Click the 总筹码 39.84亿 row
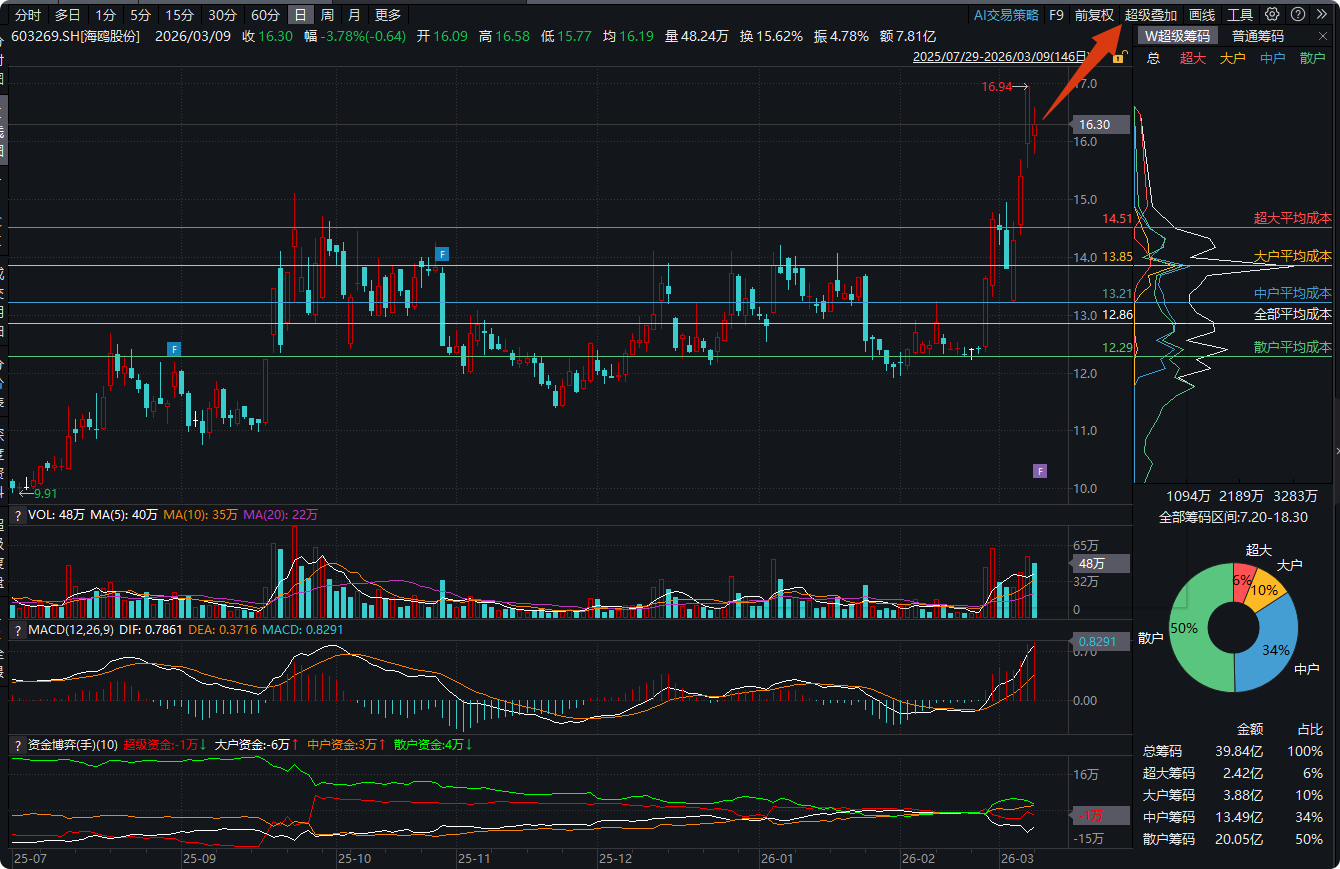 1233,752
